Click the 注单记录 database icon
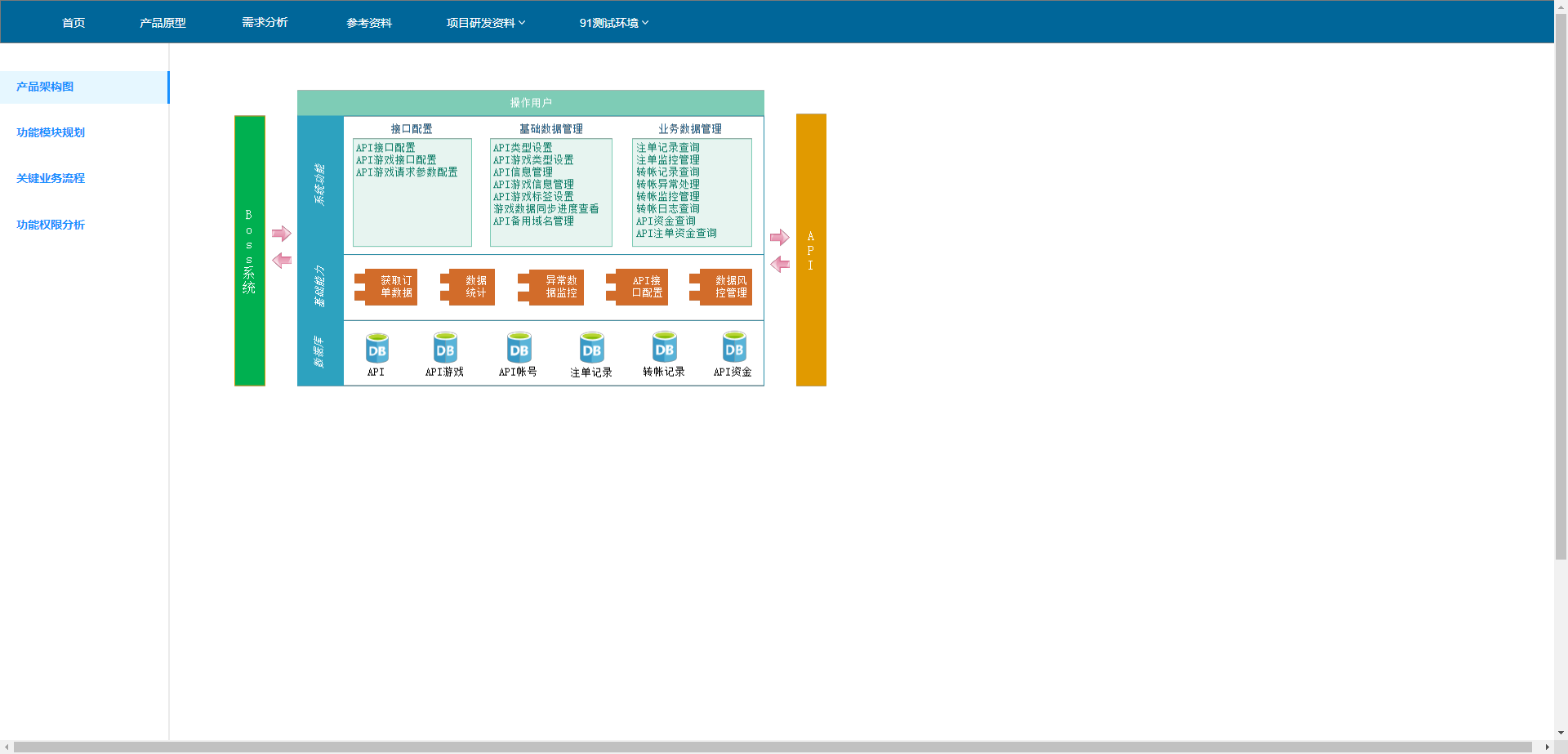 [591, 348]
